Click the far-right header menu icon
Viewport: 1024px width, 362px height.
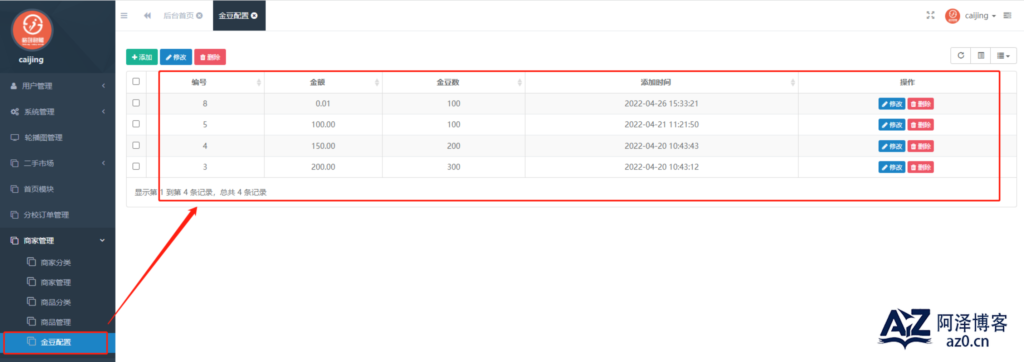pyautogui.click(x=1007, y=16)
